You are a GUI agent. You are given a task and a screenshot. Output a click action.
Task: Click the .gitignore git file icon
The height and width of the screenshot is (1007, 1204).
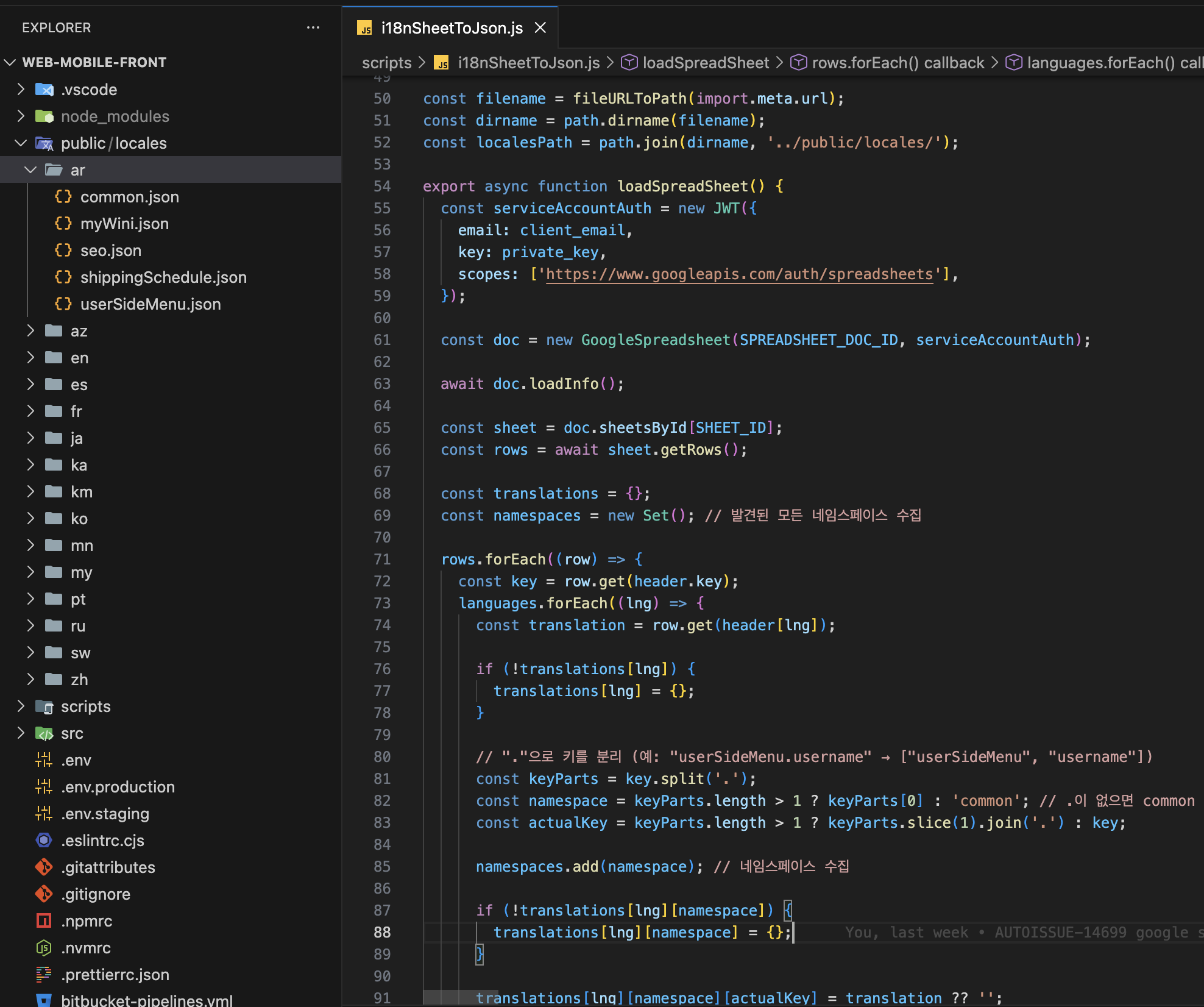[x=44, y=894]
